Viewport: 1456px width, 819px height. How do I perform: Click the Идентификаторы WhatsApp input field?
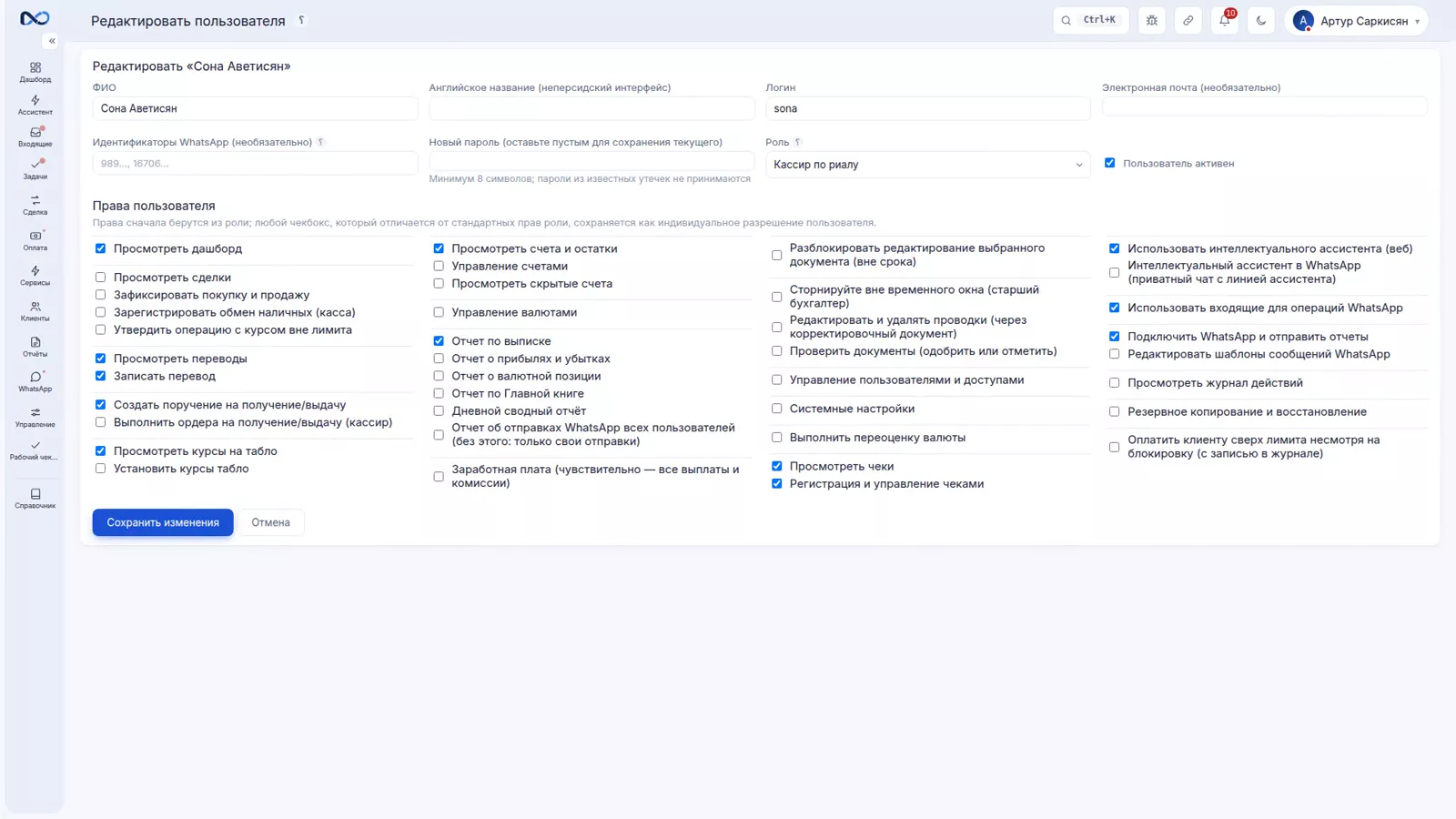(255, 163)
